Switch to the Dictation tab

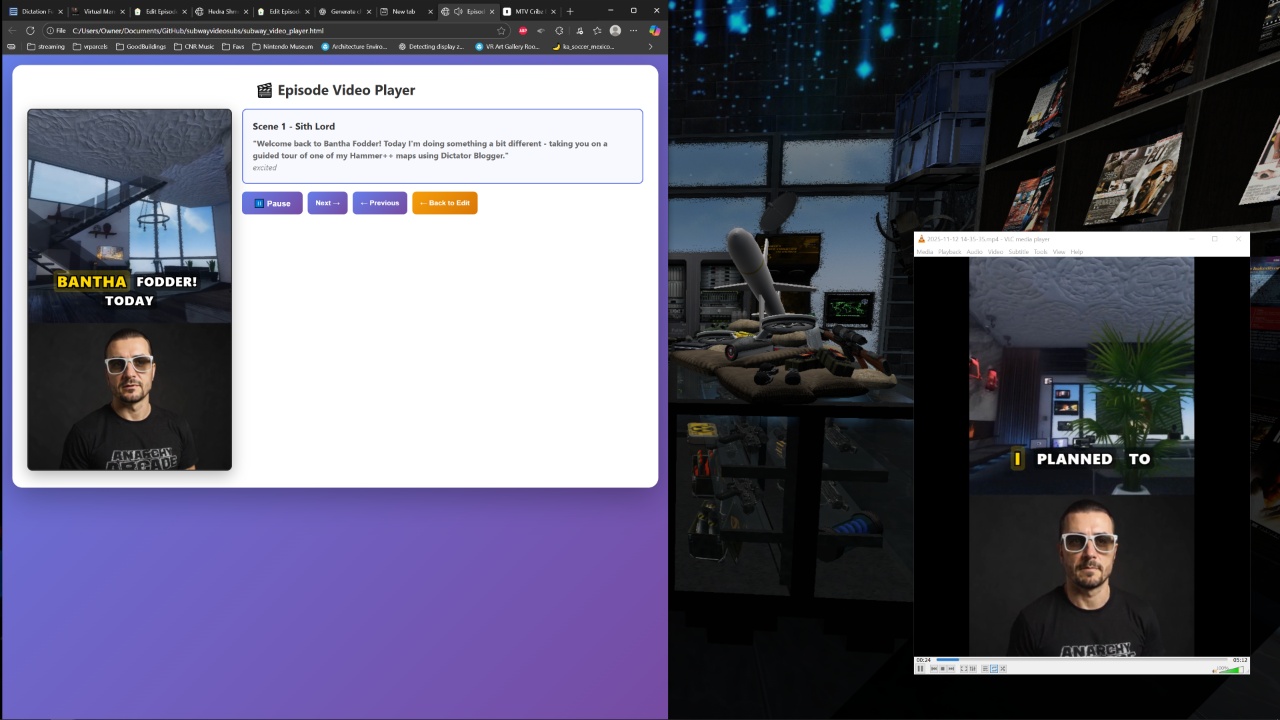coord(36,11)
